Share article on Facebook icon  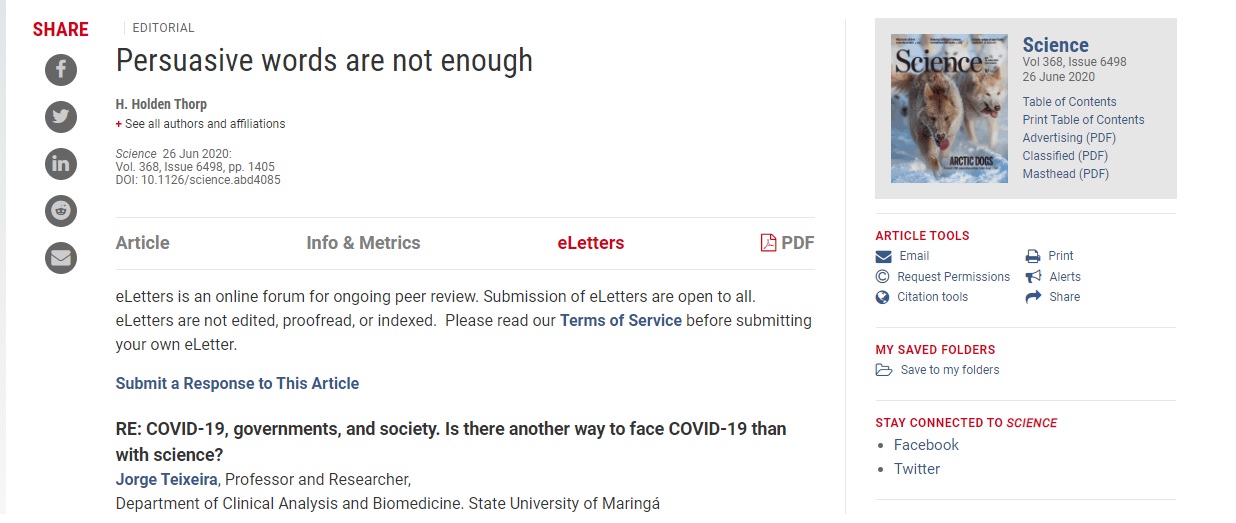click(x=61, y=69)
